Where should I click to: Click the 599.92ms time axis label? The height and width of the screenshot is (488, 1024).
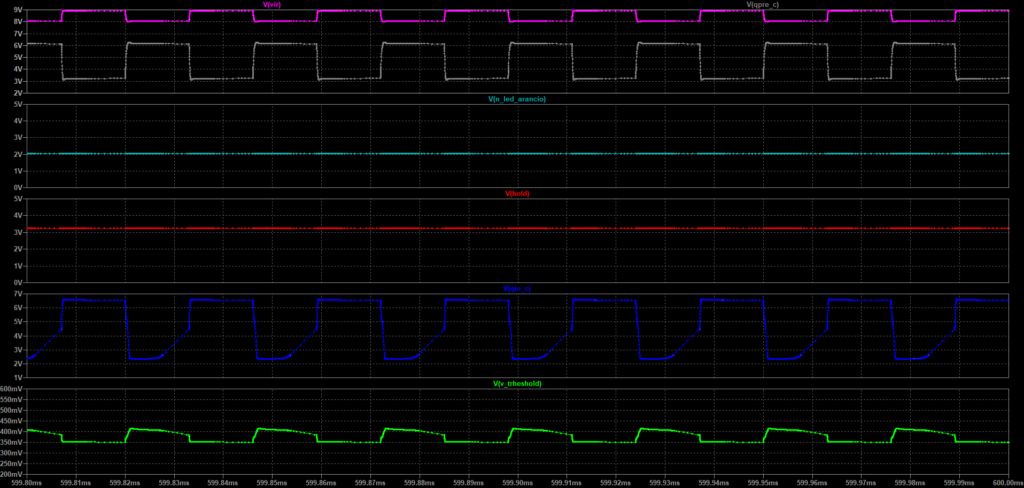coord(615,482)
